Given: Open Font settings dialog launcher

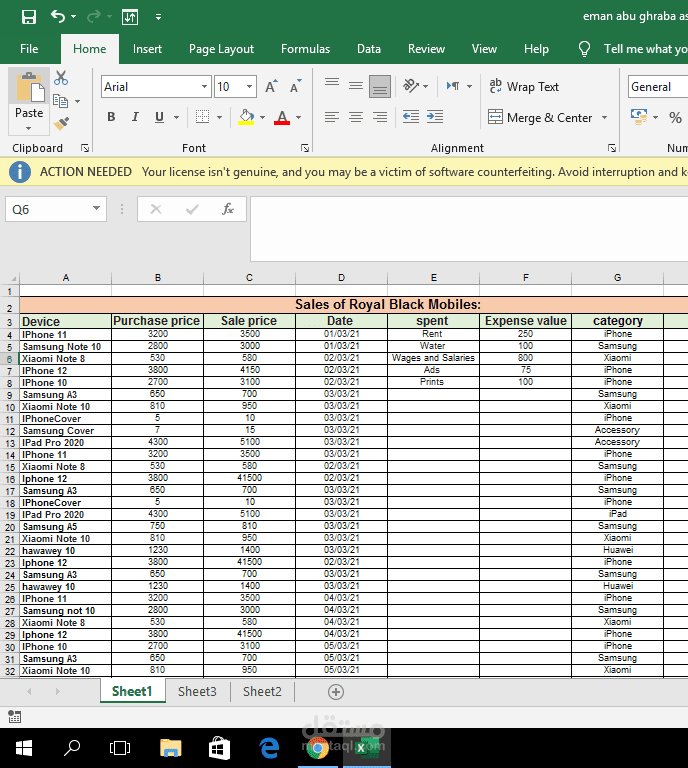Looking at the screenshot, I should (305, 148).
